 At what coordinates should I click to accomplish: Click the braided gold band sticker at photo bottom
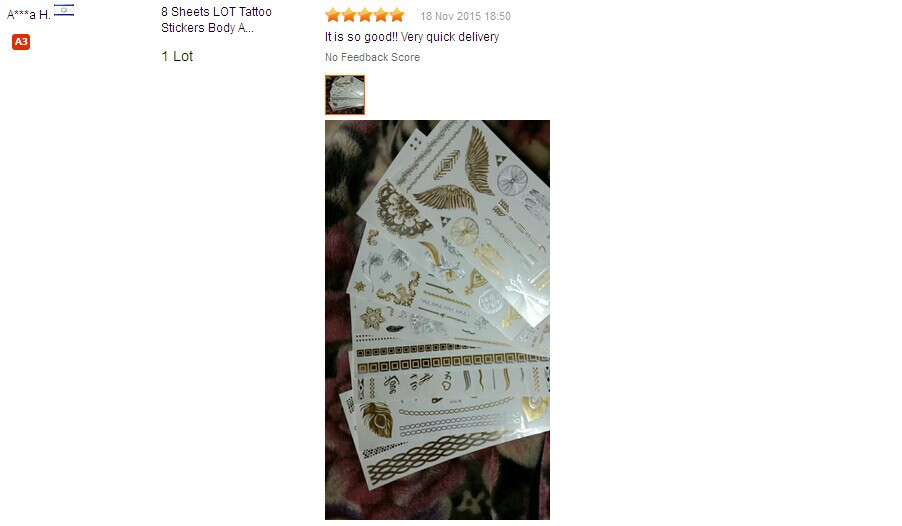[437, 452]
